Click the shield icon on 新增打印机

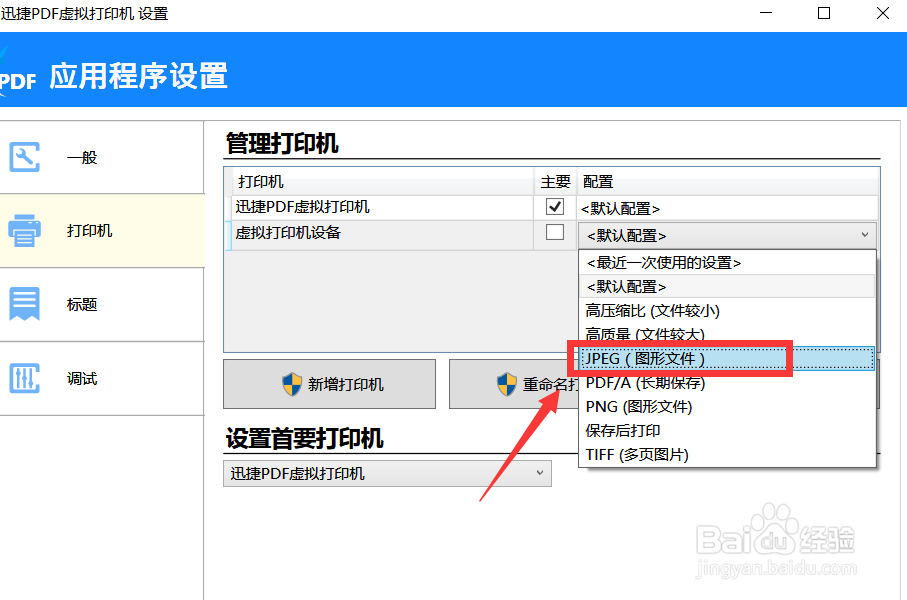(292, 384)
